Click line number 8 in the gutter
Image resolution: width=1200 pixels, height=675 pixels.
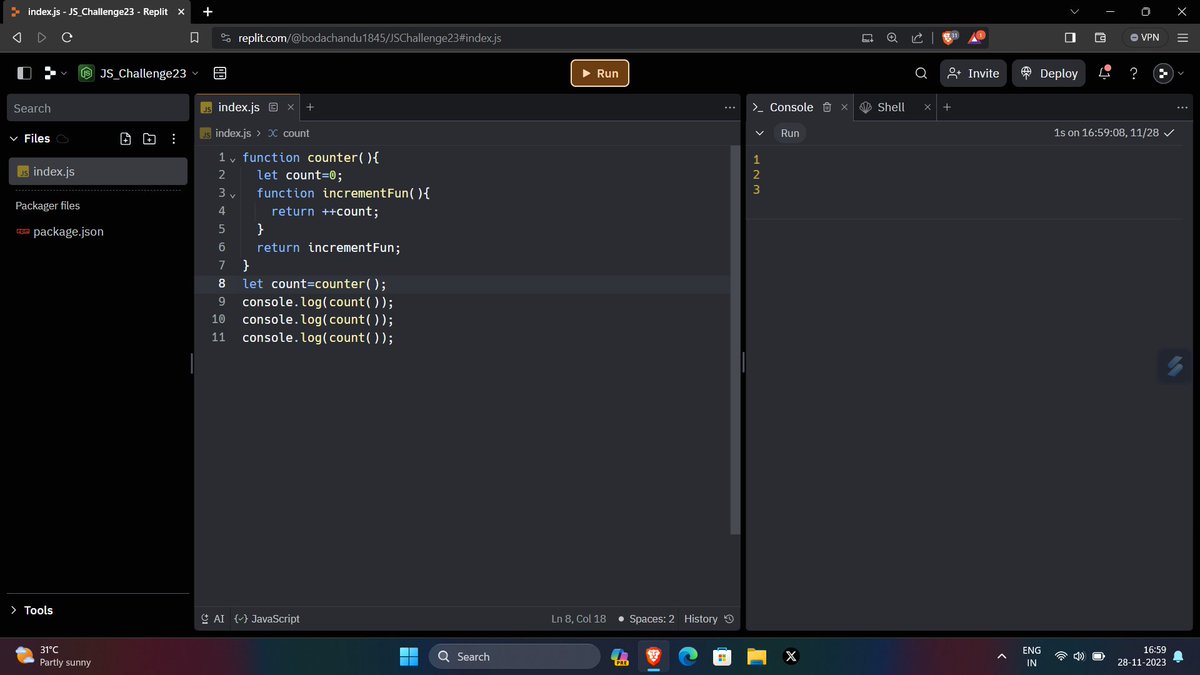tap(222, 284)
